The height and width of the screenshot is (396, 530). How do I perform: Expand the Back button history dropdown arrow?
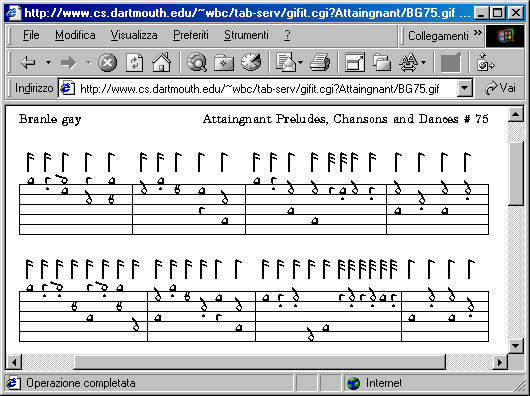(48, 63)
